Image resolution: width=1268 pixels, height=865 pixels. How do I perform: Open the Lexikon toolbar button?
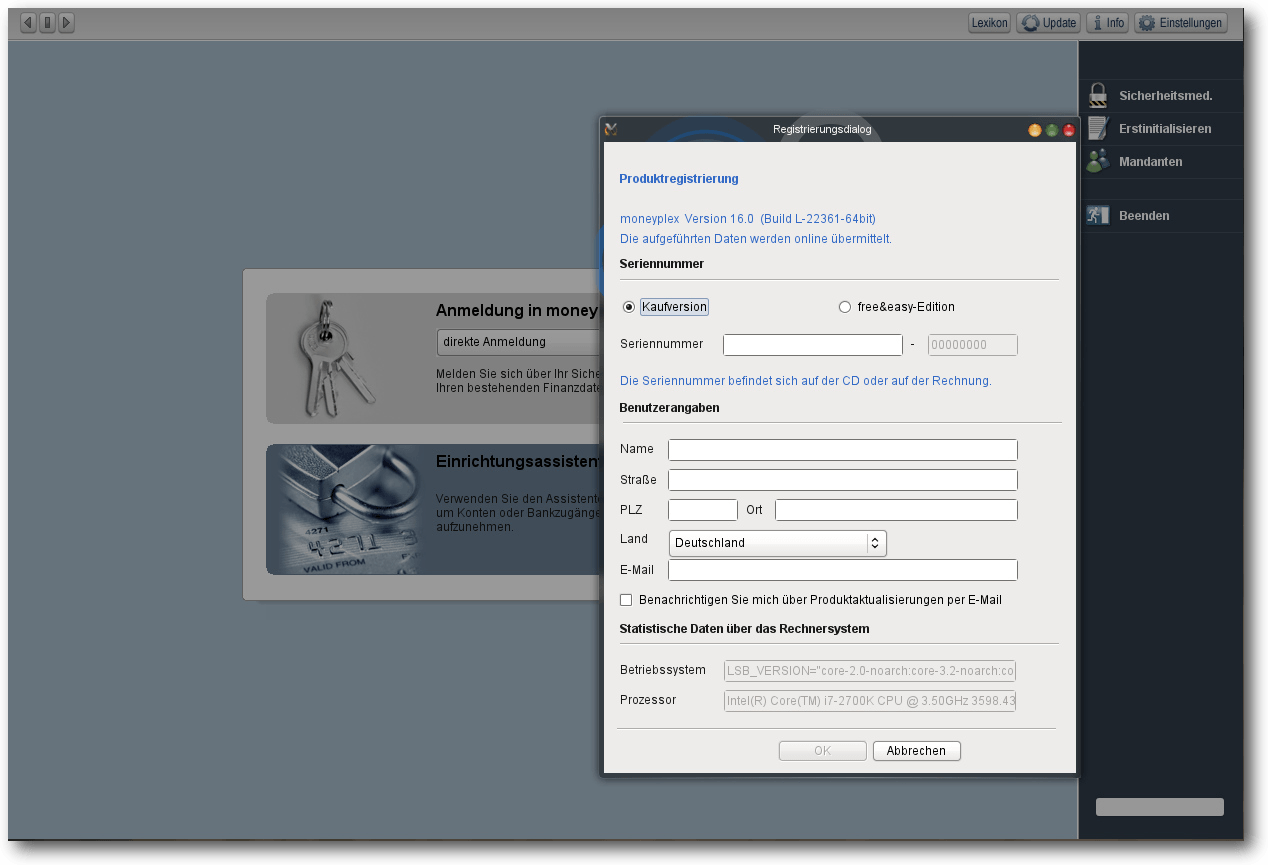[989, 23]
